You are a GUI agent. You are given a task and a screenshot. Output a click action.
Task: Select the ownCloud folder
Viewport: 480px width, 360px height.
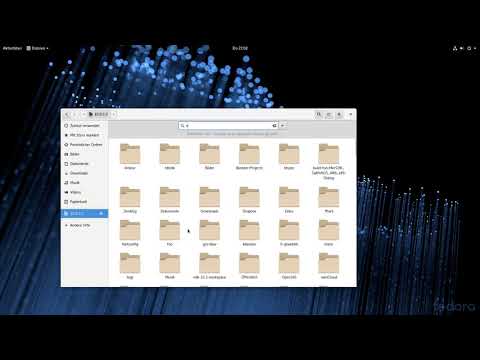pos(329,266)
